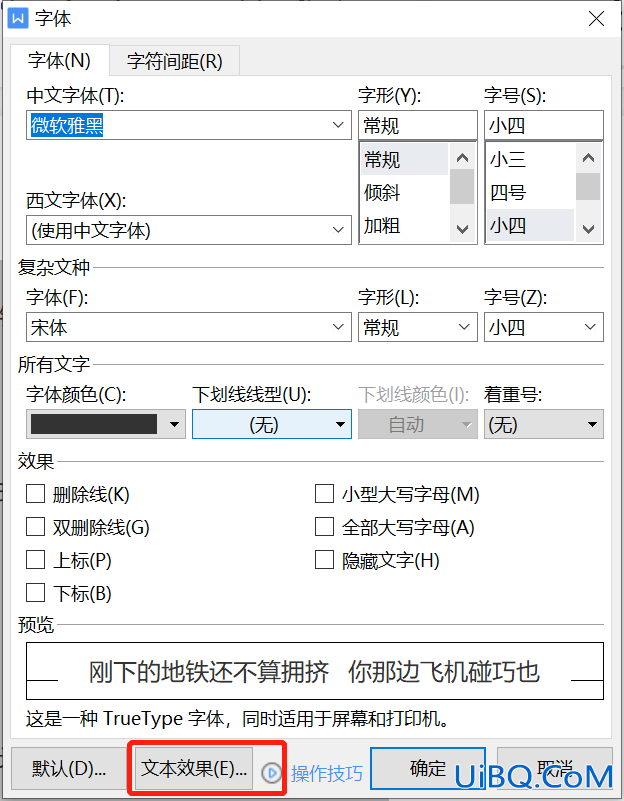The height and width of the screenshot is (801, 624).
Task: Click the 默认(D)... button
Action: click(x=68, y=769)
